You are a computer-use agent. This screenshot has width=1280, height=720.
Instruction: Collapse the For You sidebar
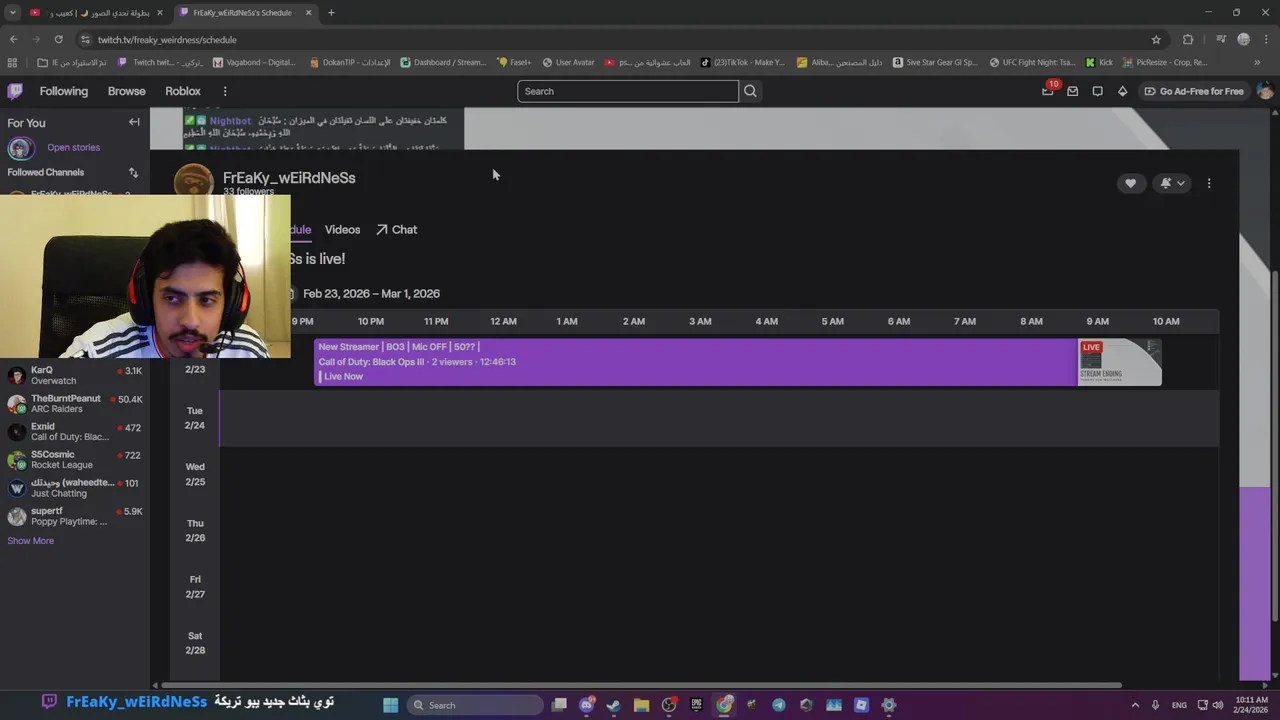pos(134,122)
